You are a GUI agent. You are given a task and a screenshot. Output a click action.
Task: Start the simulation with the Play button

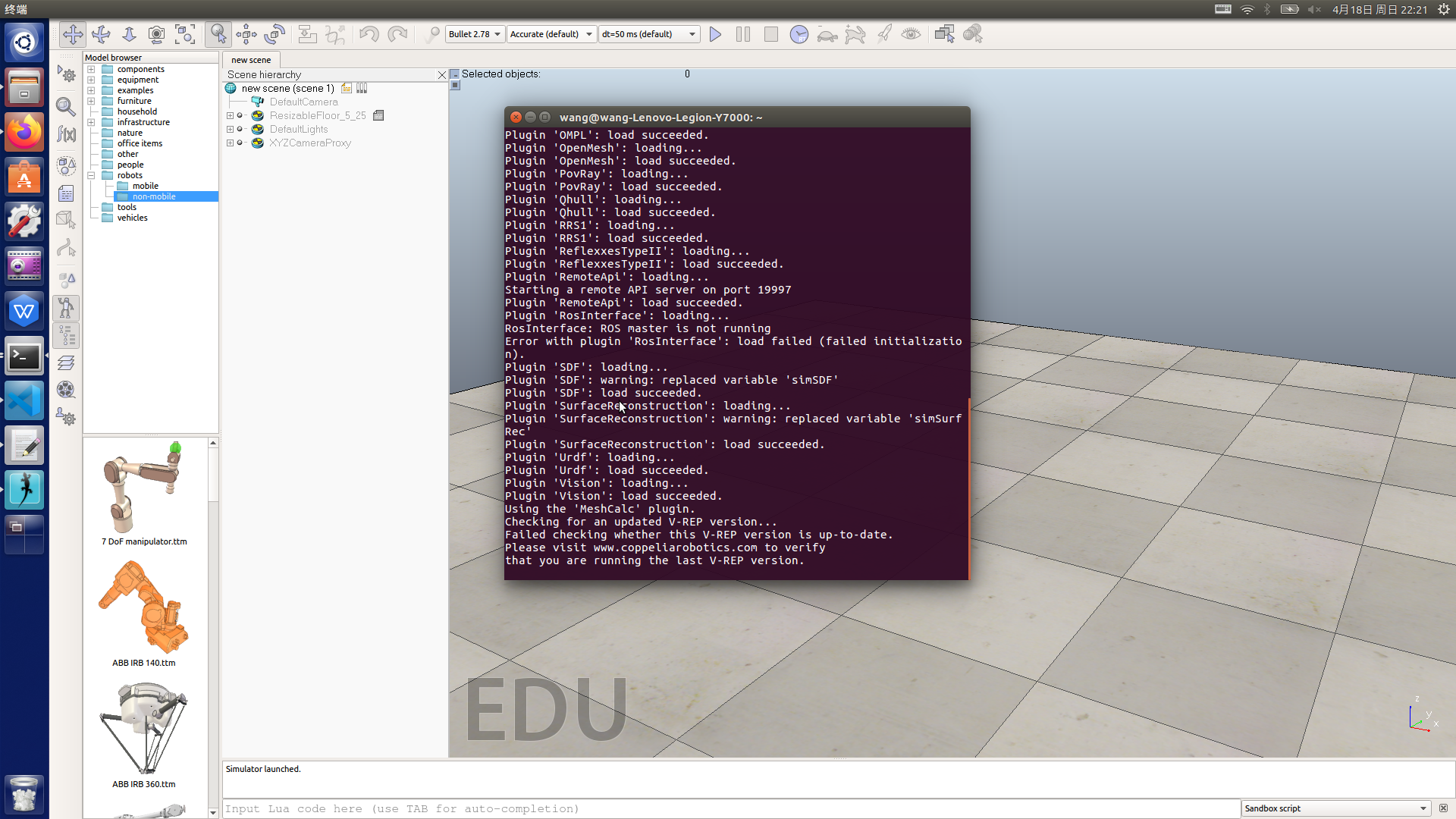(715, 34)
